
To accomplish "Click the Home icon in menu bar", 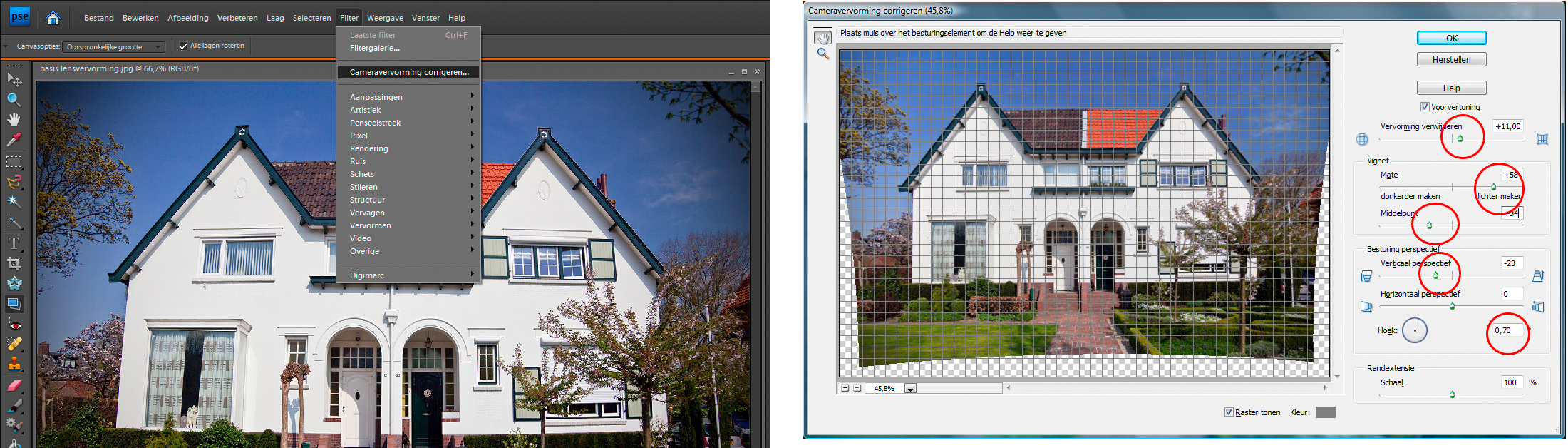I will click(x=53, y=18).
